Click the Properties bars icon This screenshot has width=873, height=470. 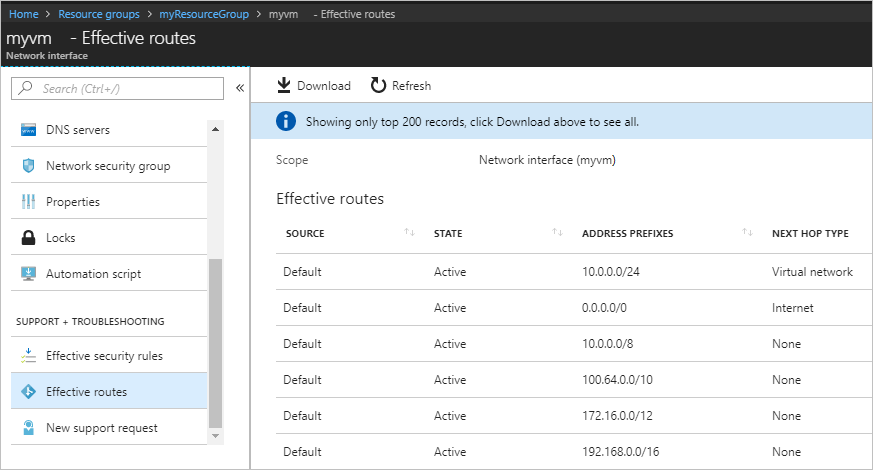[x=28, y=202]
